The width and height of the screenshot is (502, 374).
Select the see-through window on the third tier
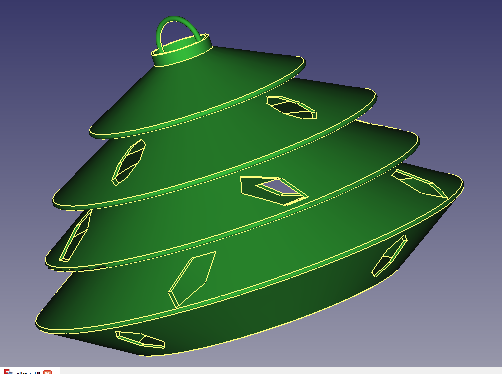pyautogui.click(x=273, y=191)
